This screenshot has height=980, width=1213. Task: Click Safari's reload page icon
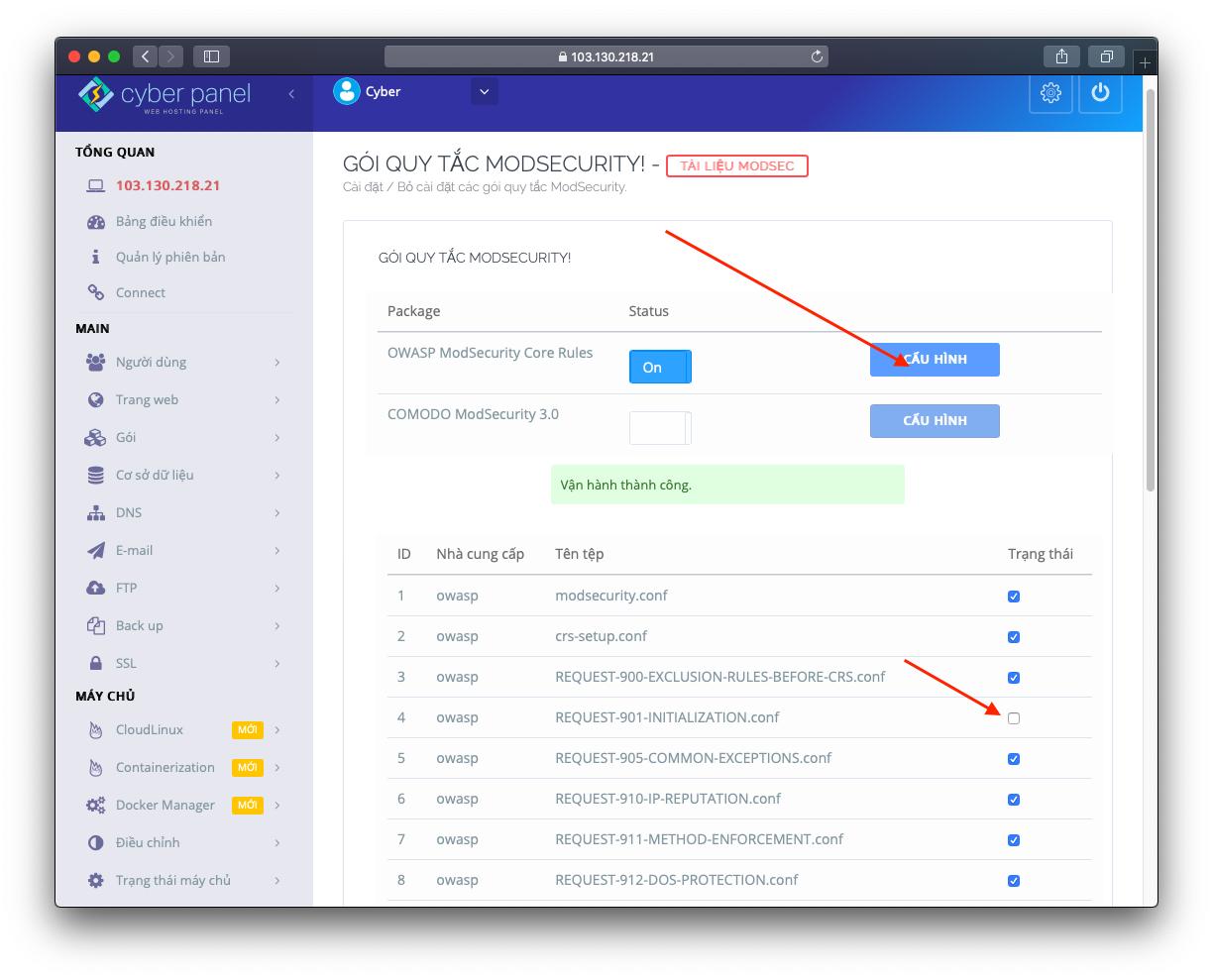pyautogui.click(x=818, y=56)
